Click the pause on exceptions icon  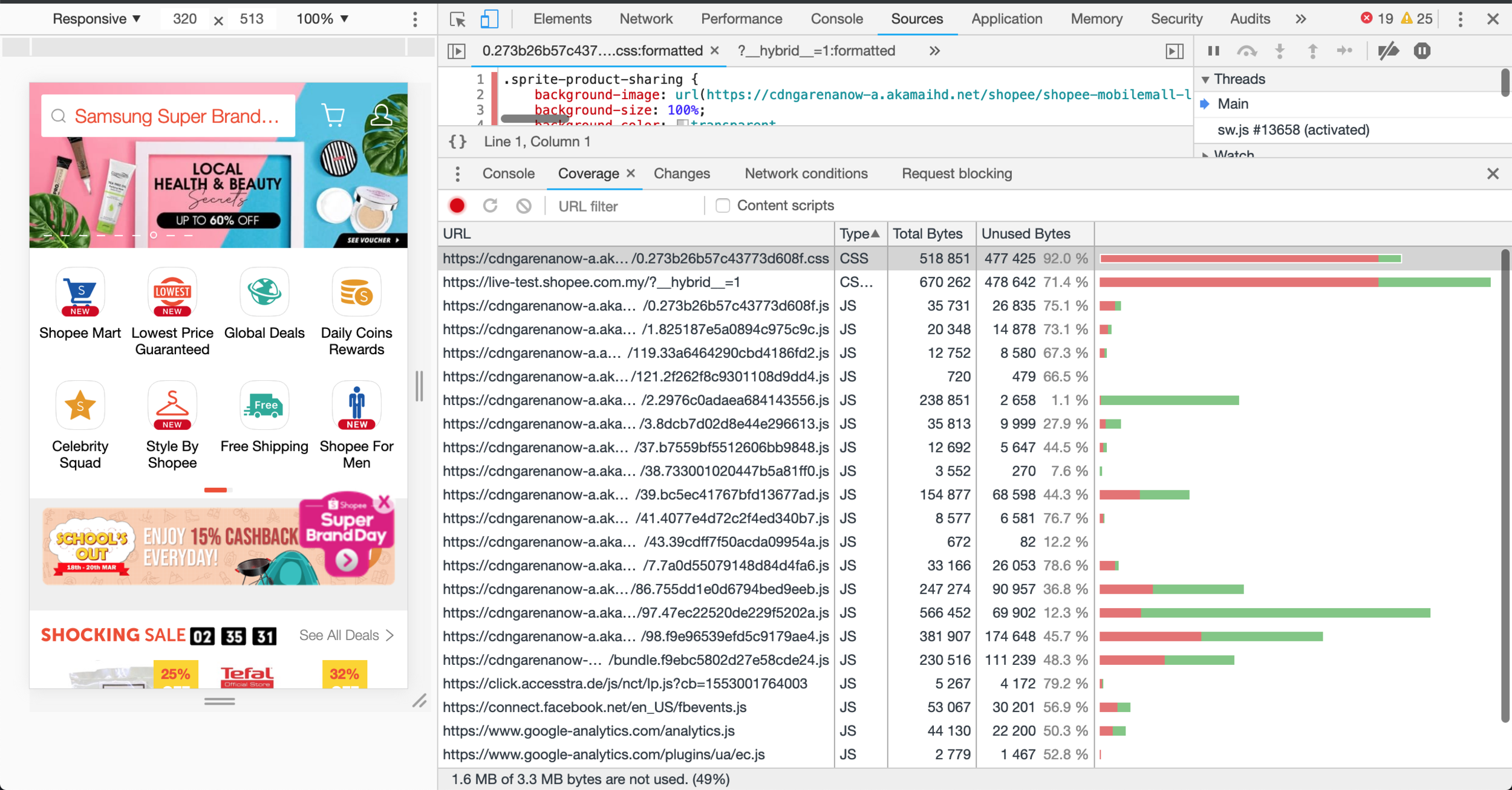(x=1422, y=51)
